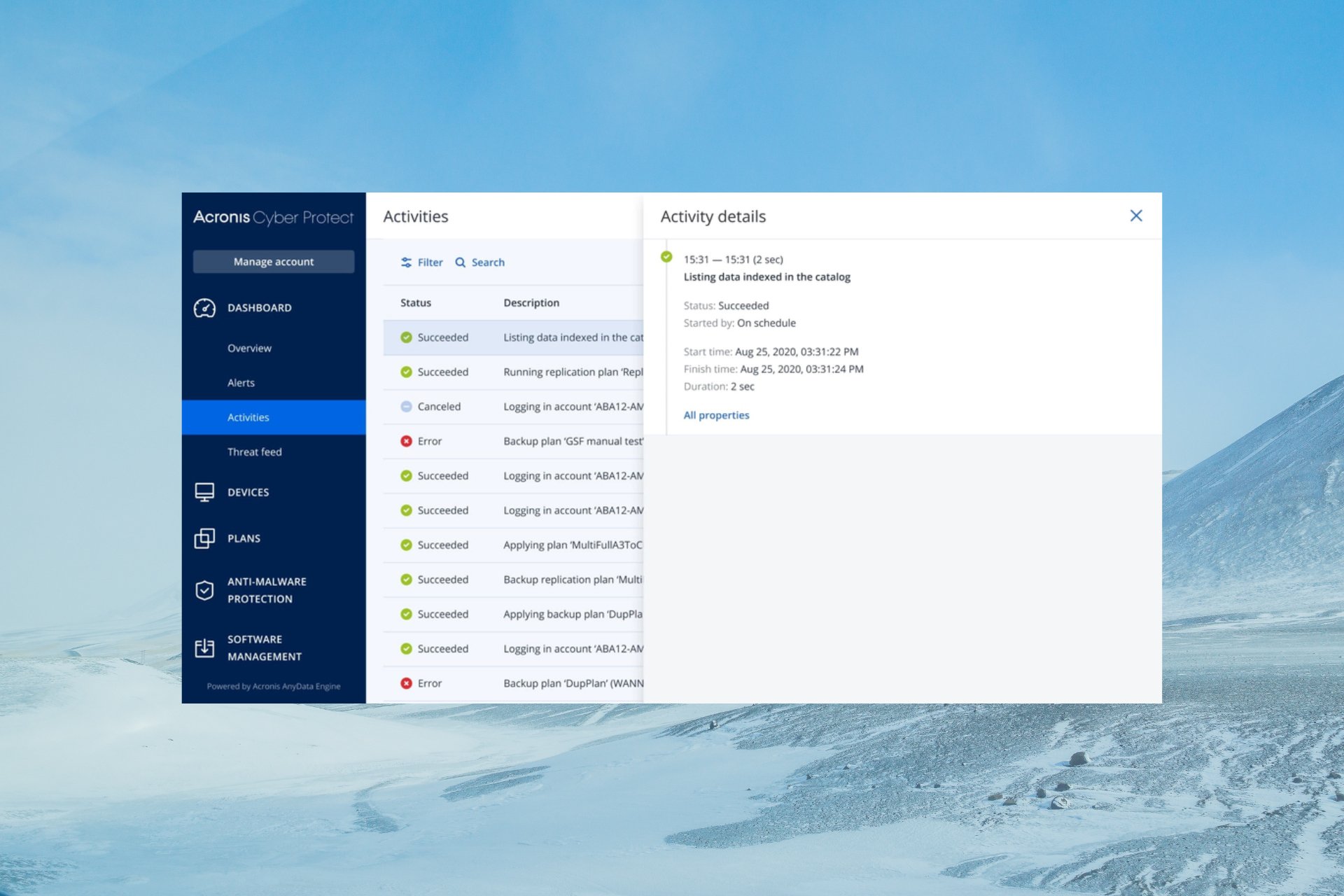
Task: Open DASHBOARD section label
Action: point(259,308)
